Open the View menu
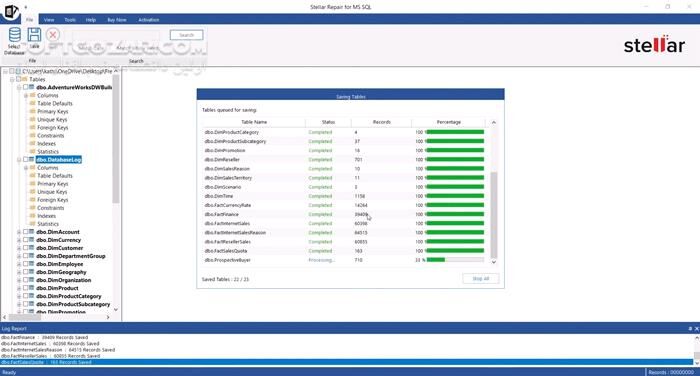The height and width of the screenshot is (376, 700). tap(49, 20)
